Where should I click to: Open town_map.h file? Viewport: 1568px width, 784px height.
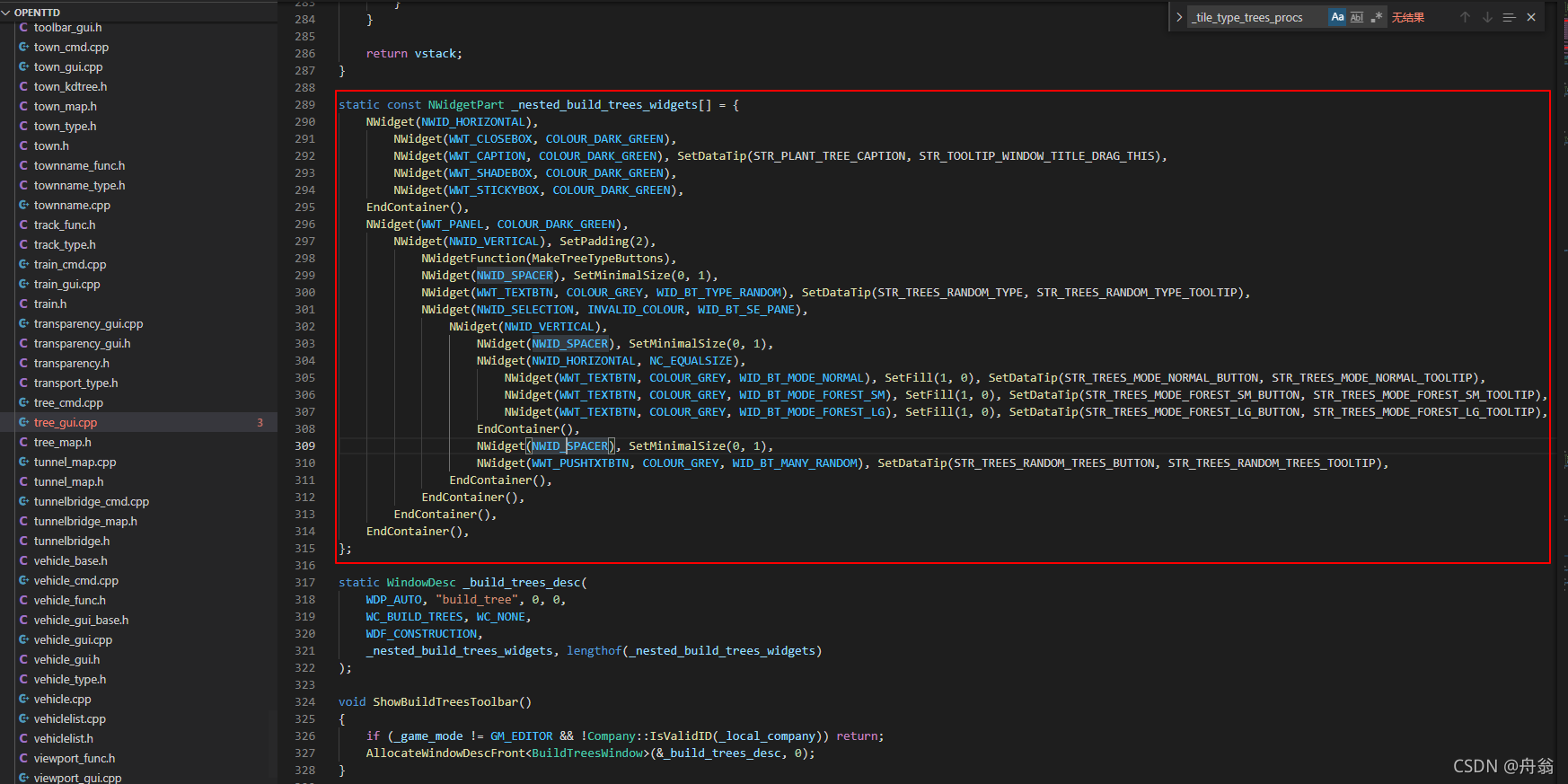pos(138,106)
